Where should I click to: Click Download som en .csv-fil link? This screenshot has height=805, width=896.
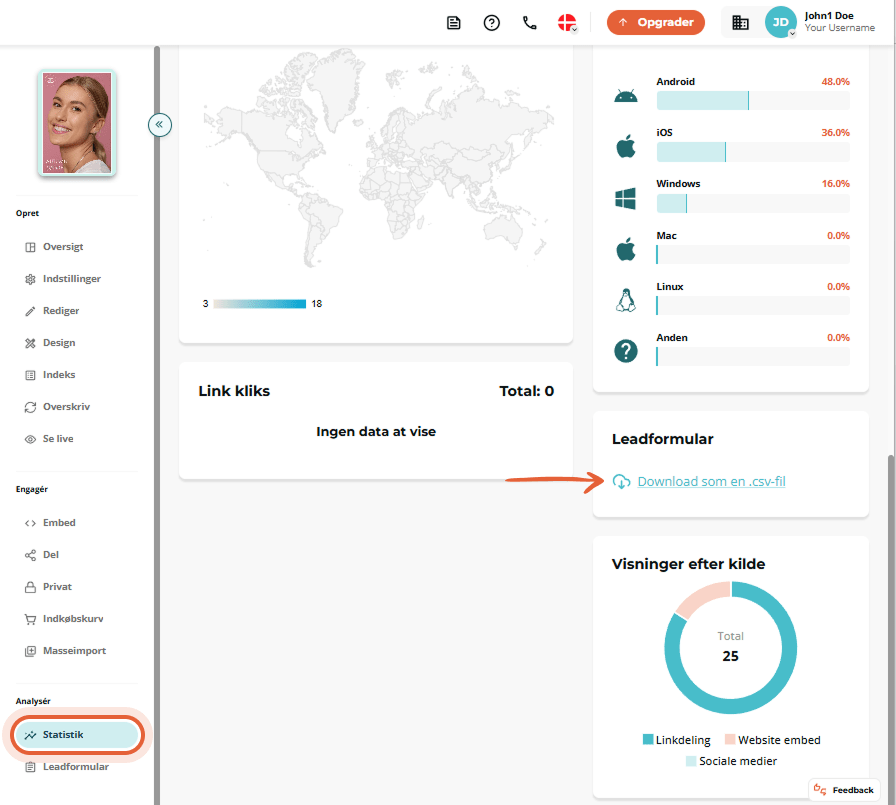pyautogui.click(x=711, y=482)
